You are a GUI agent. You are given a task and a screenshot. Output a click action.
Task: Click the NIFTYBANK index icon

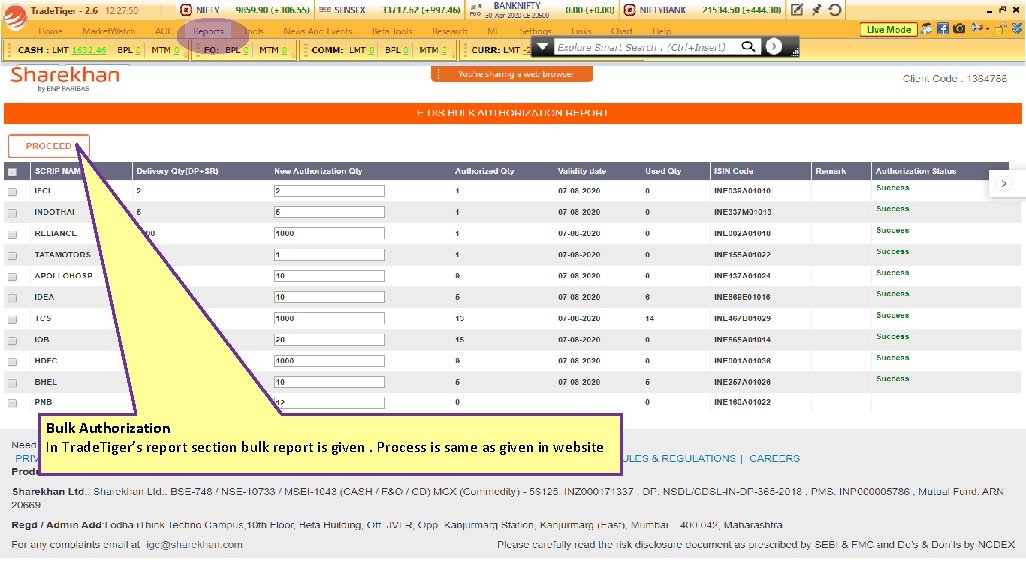click(x=629, y=10)
